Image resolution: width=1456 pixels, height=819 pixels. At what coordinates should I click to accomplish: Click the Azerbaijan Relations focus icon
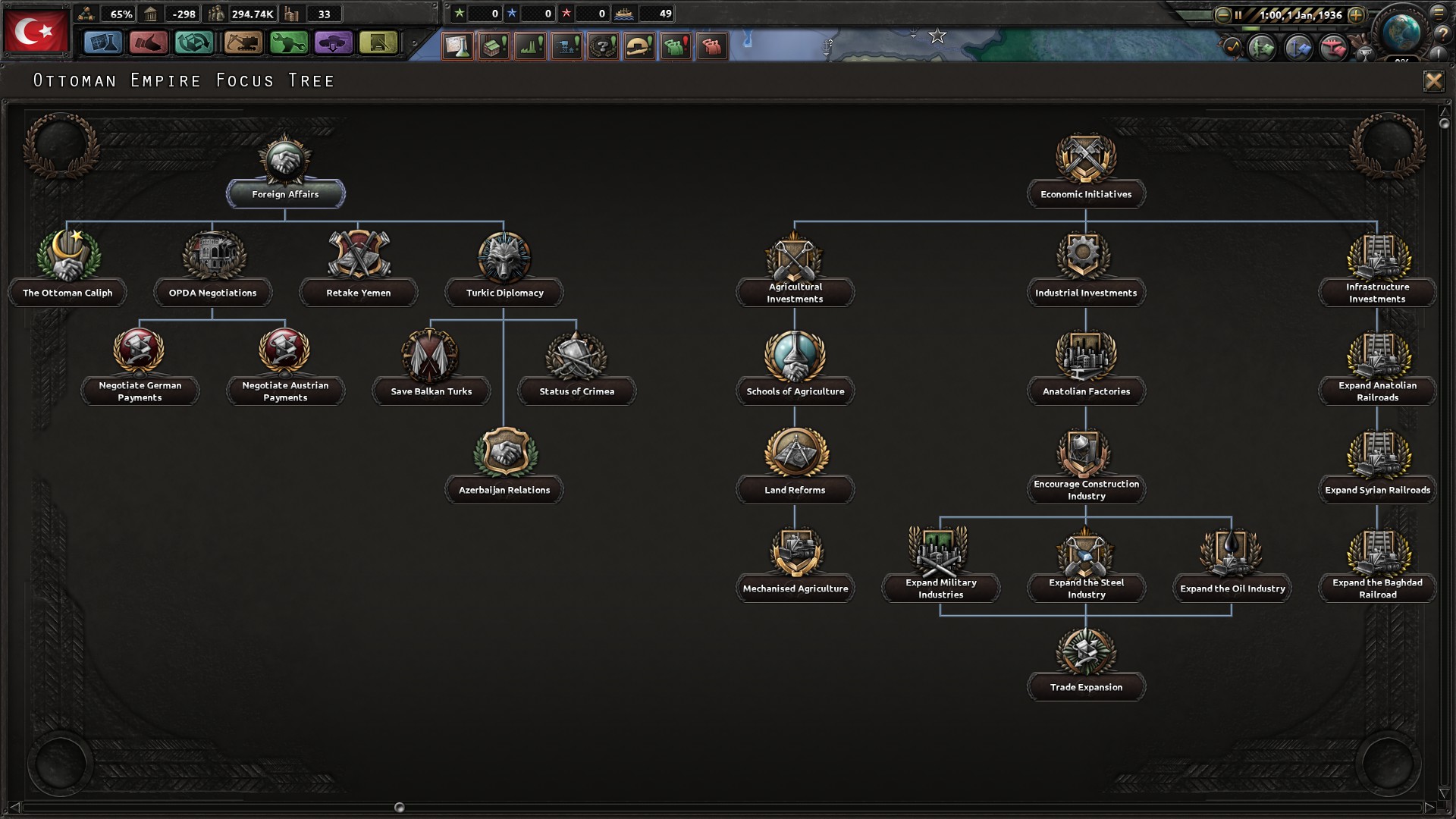[504, 452]
